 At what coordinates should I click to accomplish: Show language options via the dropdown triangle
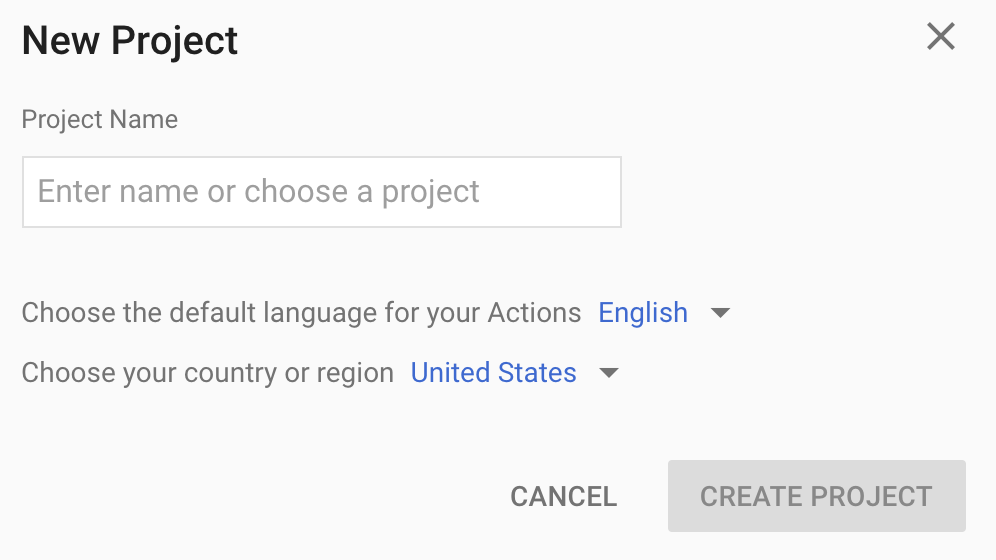coord(720,313)
